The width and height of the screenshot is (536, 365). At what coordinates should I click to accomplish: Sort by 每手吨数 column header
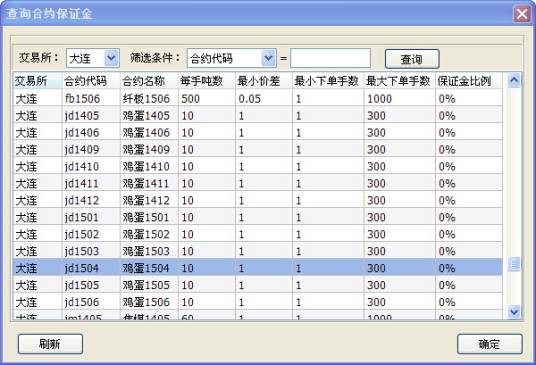(207, 81)
